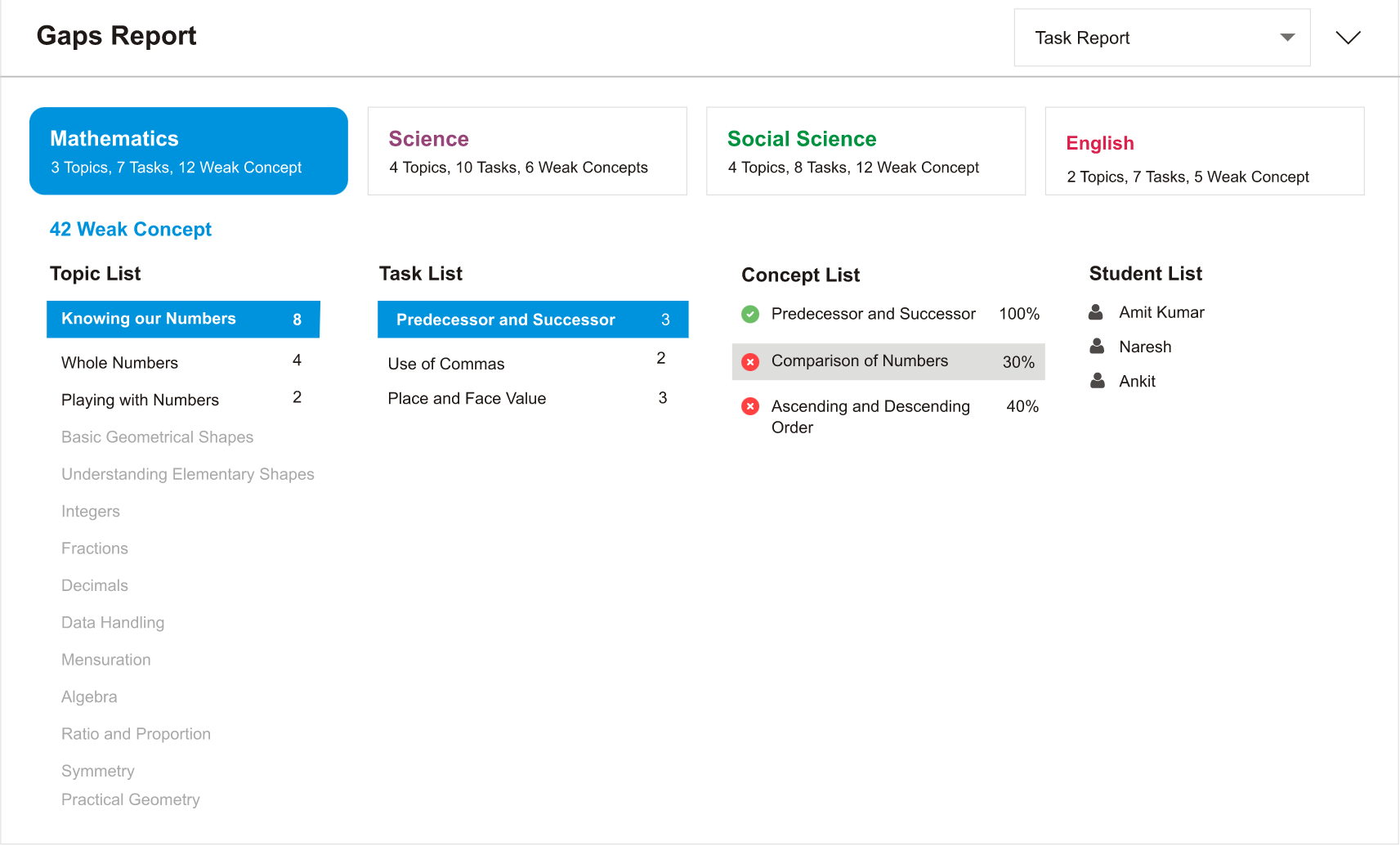The image size is (1400, 846).
Task: Click the red error icon beside Comparison of Numbers
Action: coord(750,361)
